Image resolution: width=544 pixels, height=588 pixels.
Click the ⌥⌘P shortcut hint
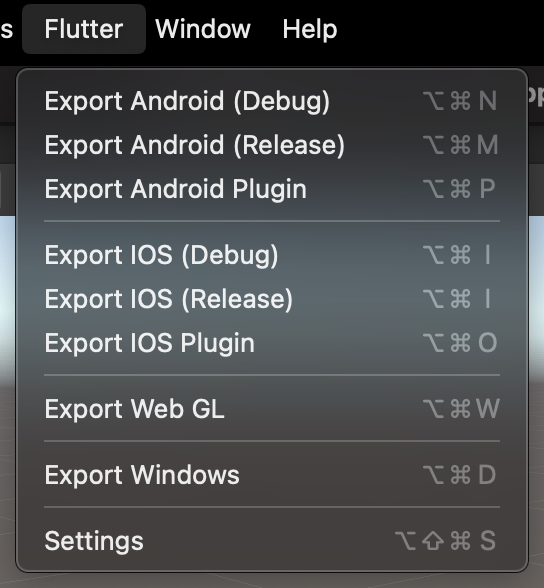click(x=459, y=189)
